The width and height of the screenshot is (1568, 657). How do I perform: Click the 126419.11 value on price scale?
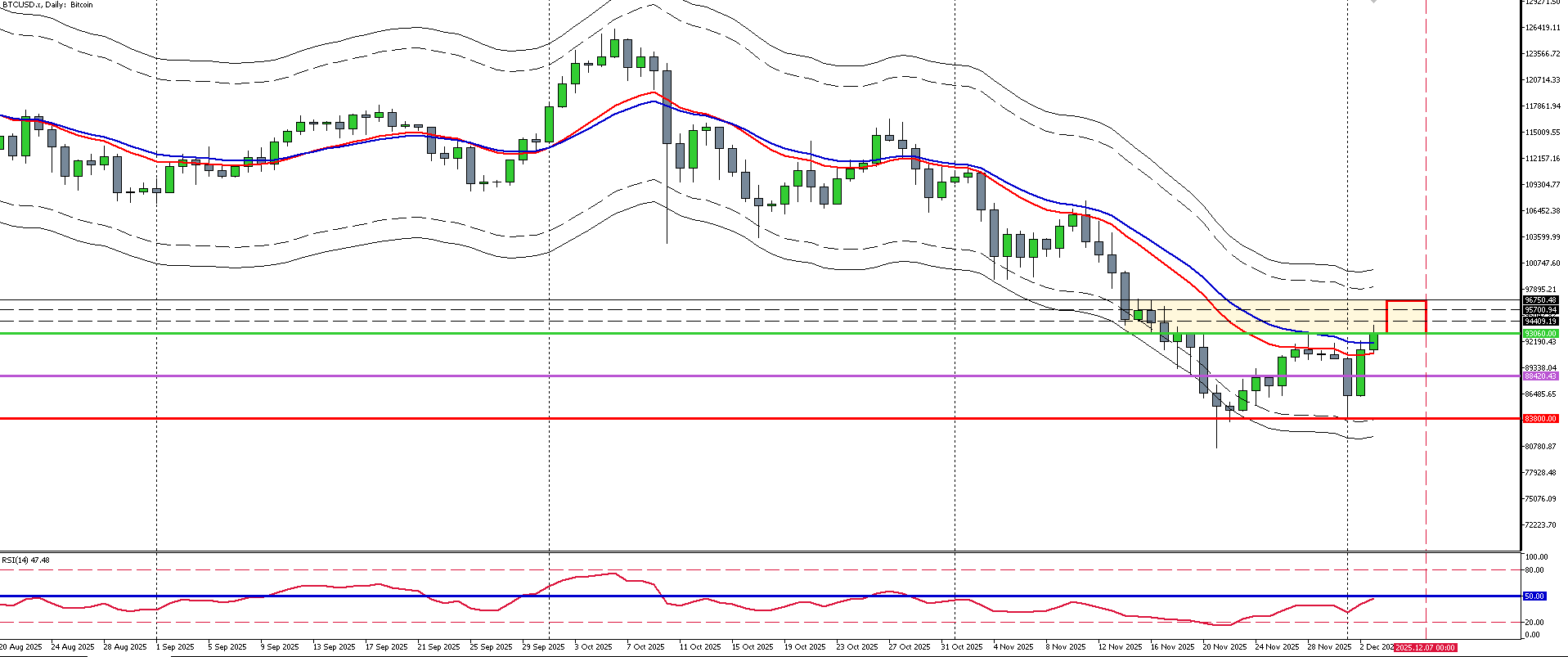tap(1542, 28)
